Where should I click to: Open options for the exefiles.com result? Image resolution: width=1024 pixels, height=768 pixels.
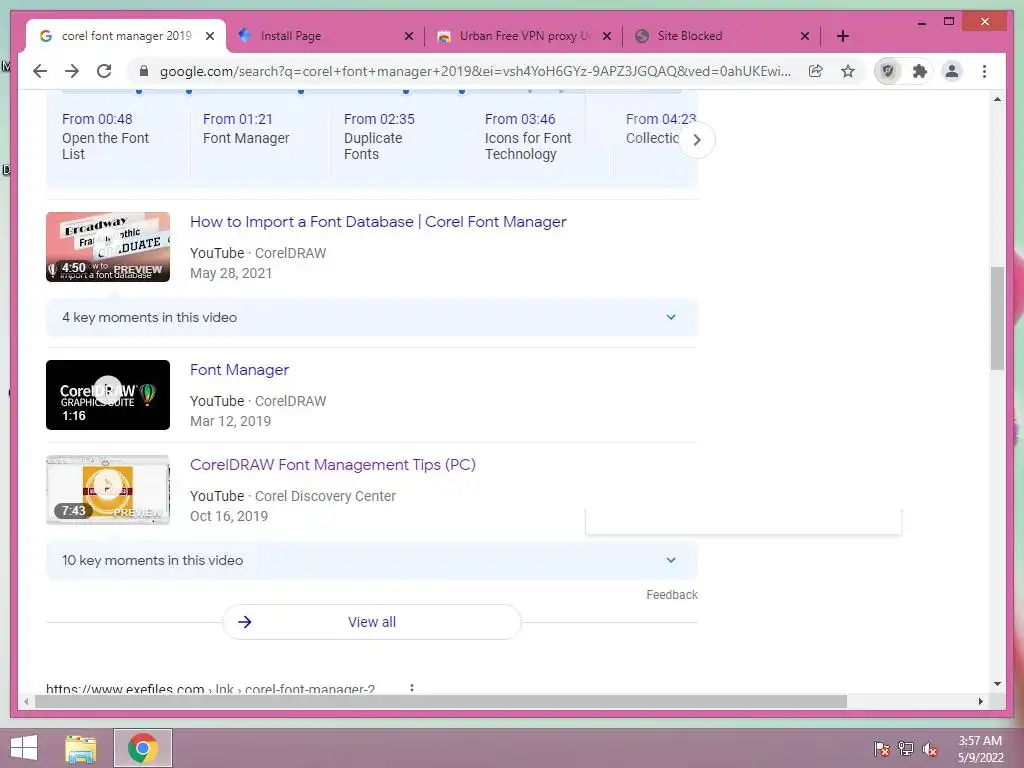(411, 688)
